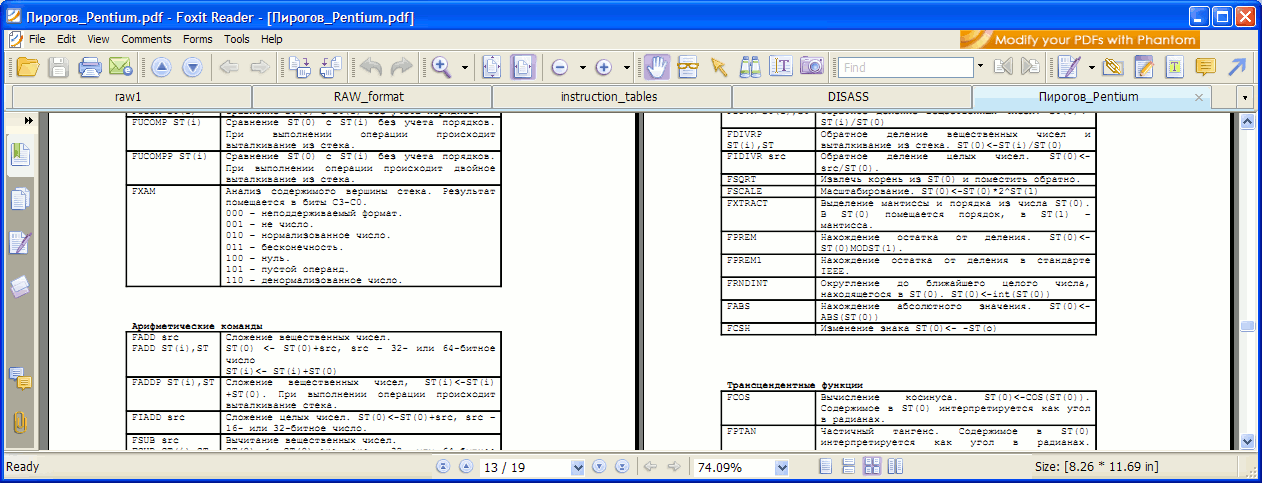Click the Open file folder icon
1262x483 pixels.
[27, 67]
